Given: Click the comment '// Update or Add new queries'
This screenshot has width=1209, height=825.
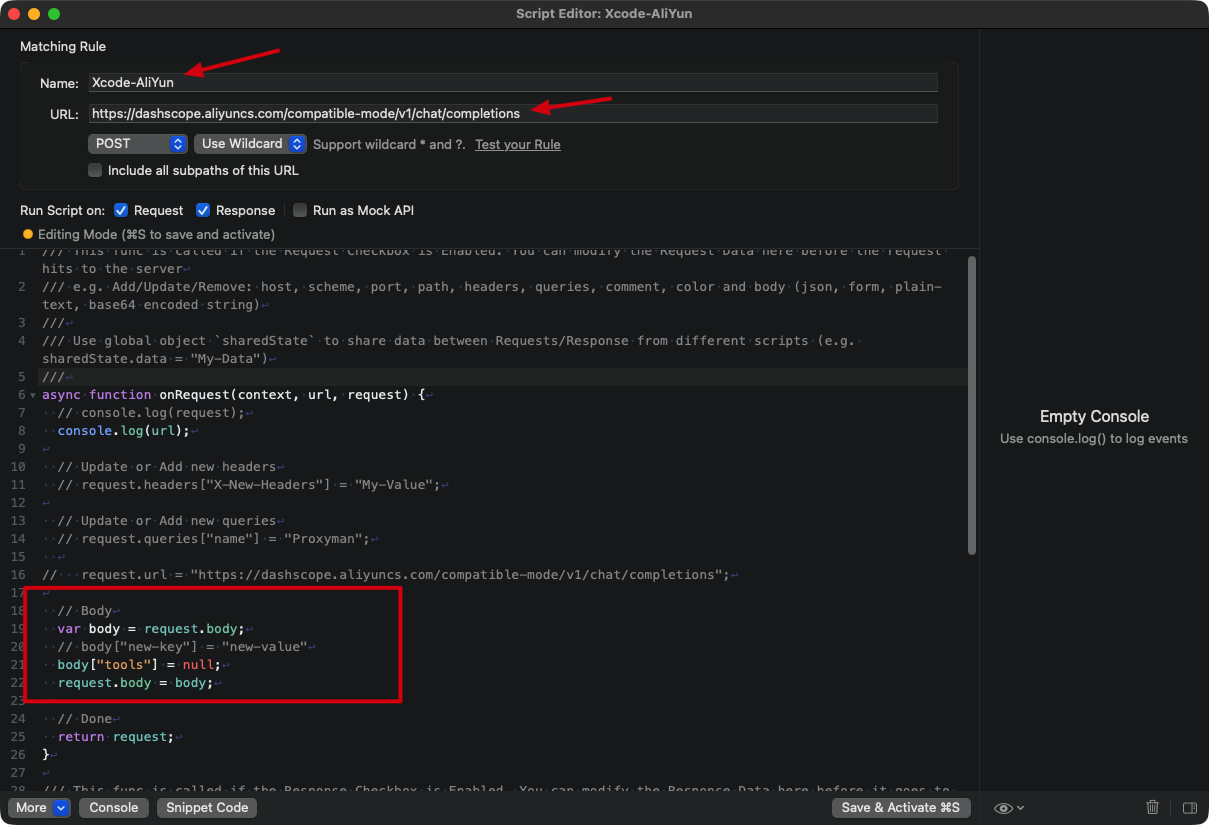Looking at the screenshot, I should [x=166, y=520].
